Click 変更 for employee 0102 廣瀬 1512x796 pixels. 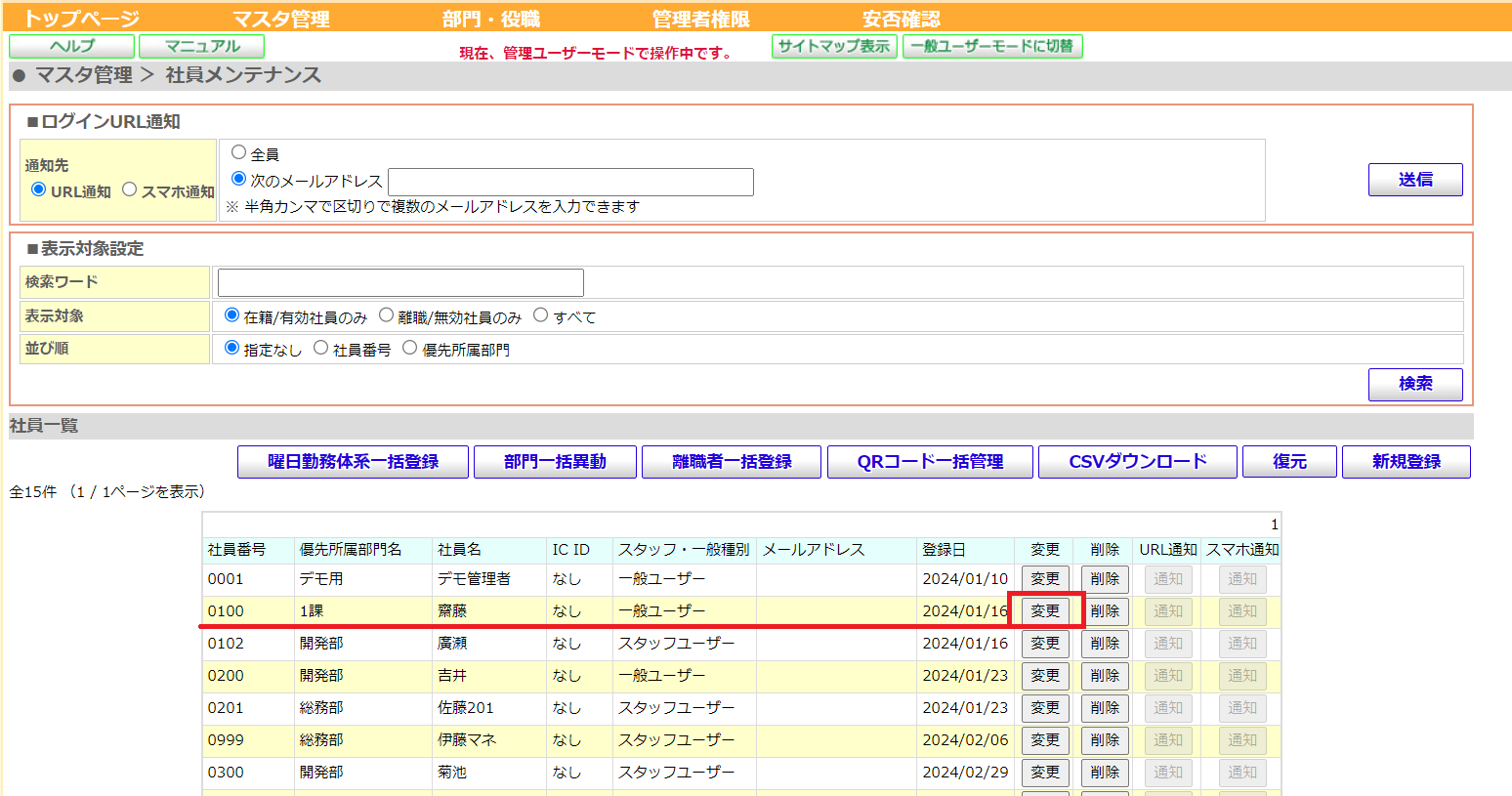pos(1045,644)
